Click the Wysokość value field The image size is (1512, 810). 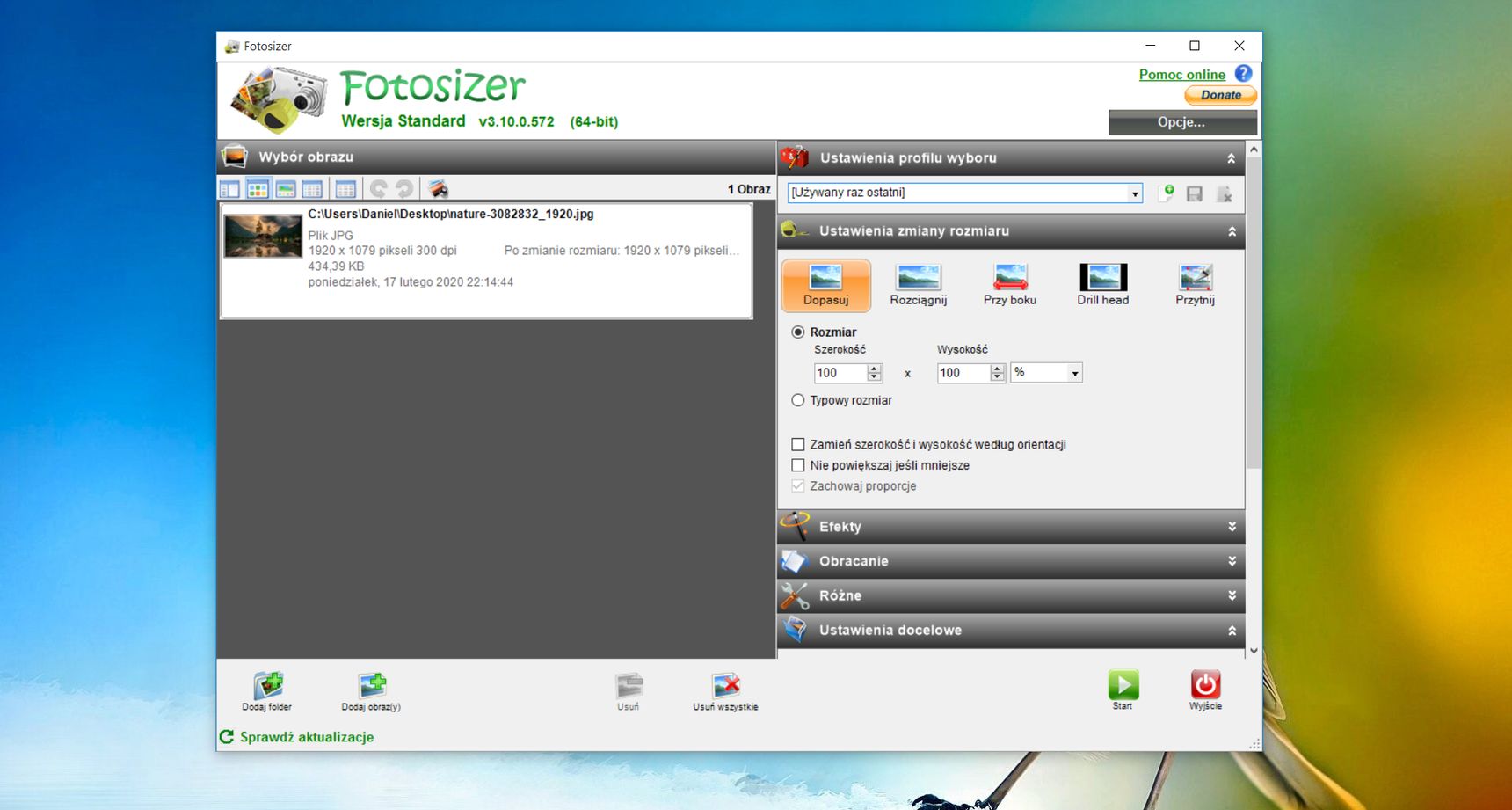(x=963, y=373)
